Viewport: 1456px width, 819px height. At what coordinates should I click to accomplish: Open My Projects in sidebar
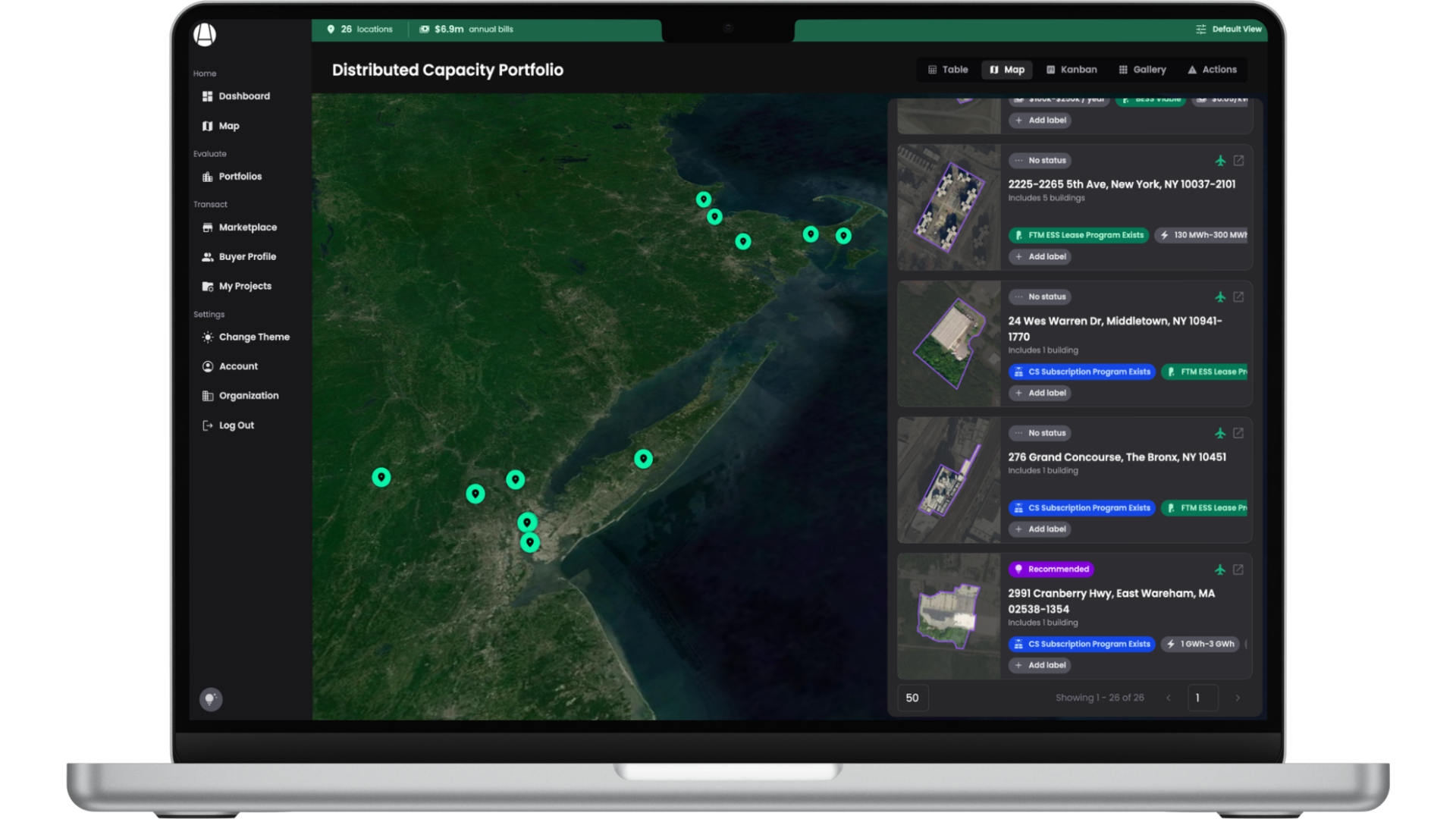coord(237,287)
